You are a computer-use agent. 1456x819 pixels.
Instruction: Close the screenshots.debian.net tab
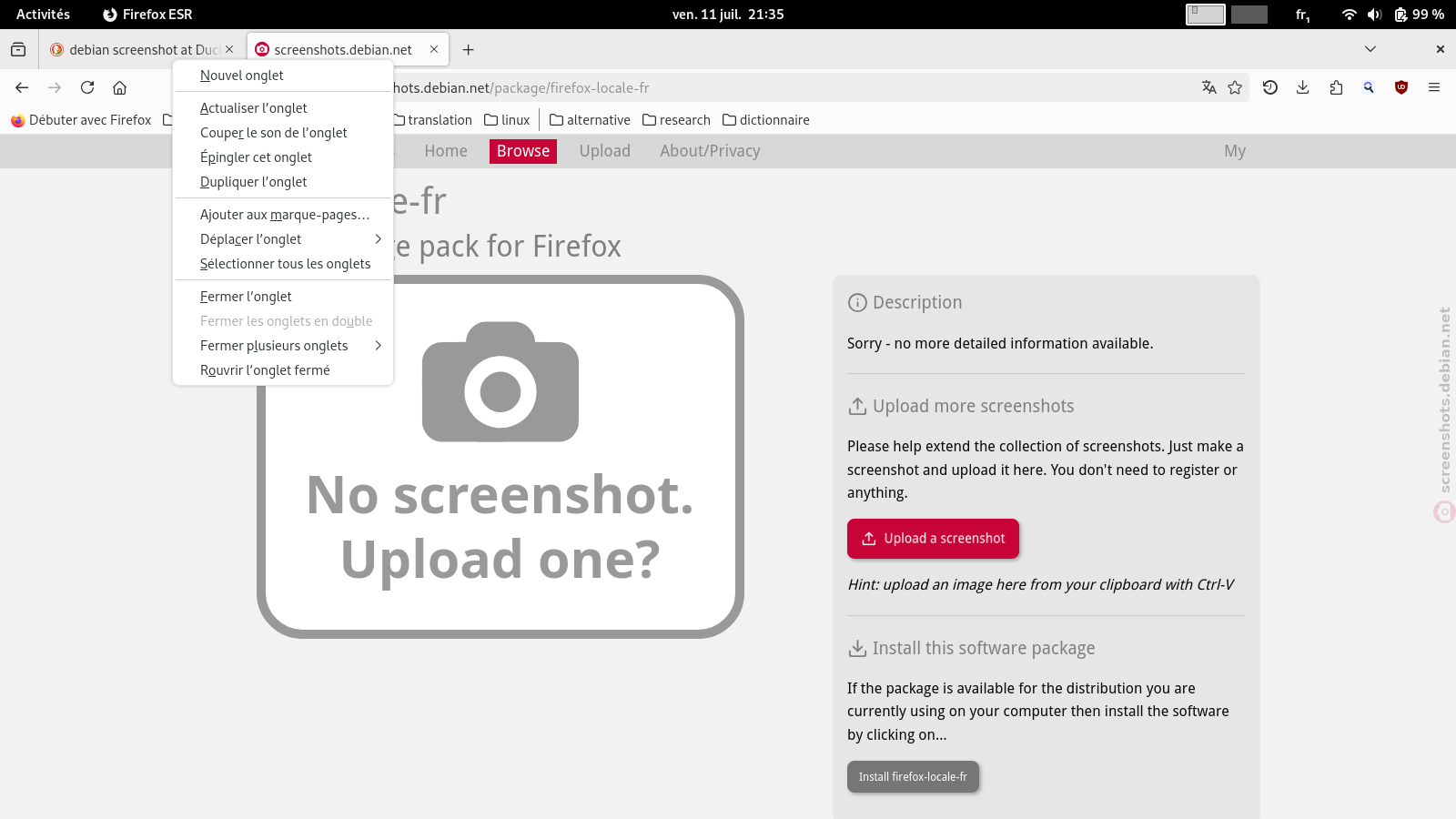point(434,49)
